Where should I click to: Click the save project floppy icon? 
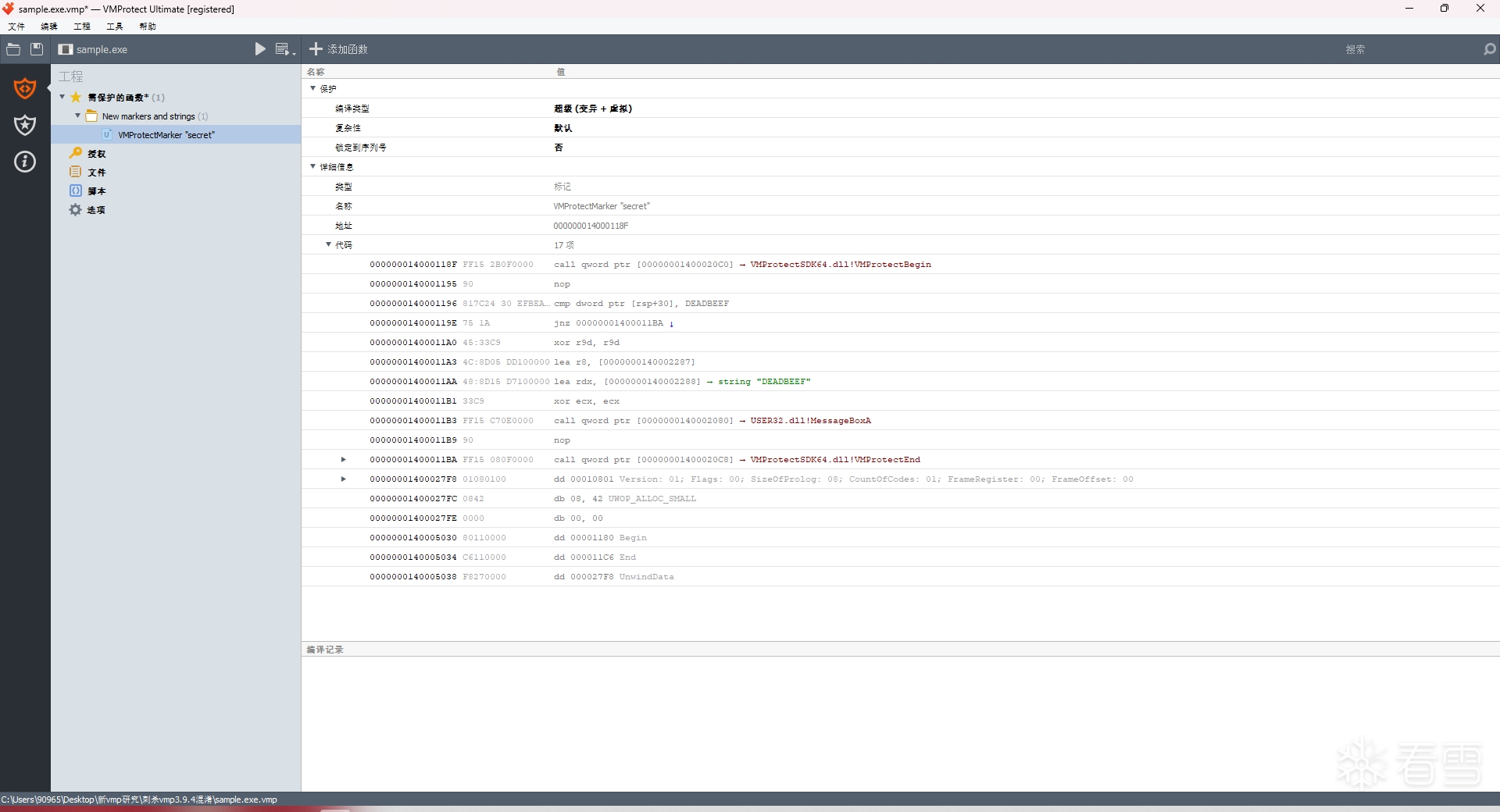pyautogui.click(x=37, y=49)
